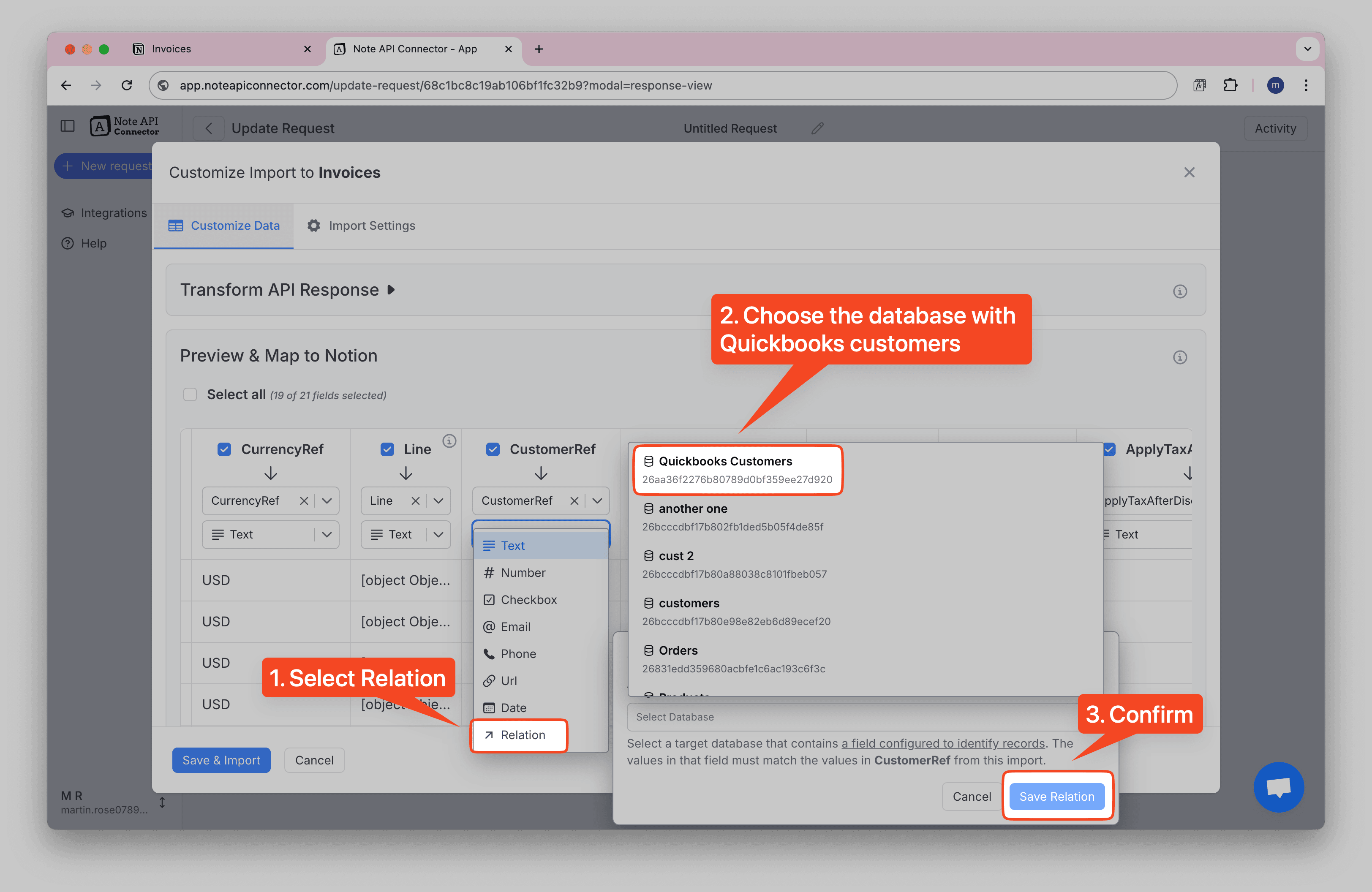
Task: Expand the CurrencyRef property dropdown
Action: pyautogui.click(x=327, y=501)
